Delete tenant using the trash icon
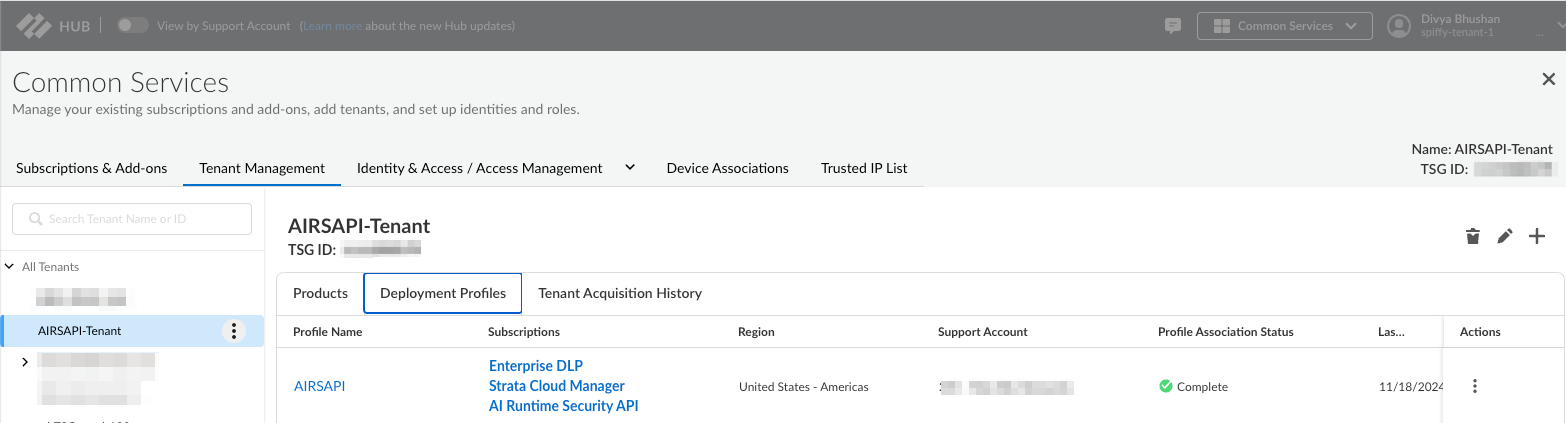This screenshot has width=1566, height=423. tap(1472, 236)
